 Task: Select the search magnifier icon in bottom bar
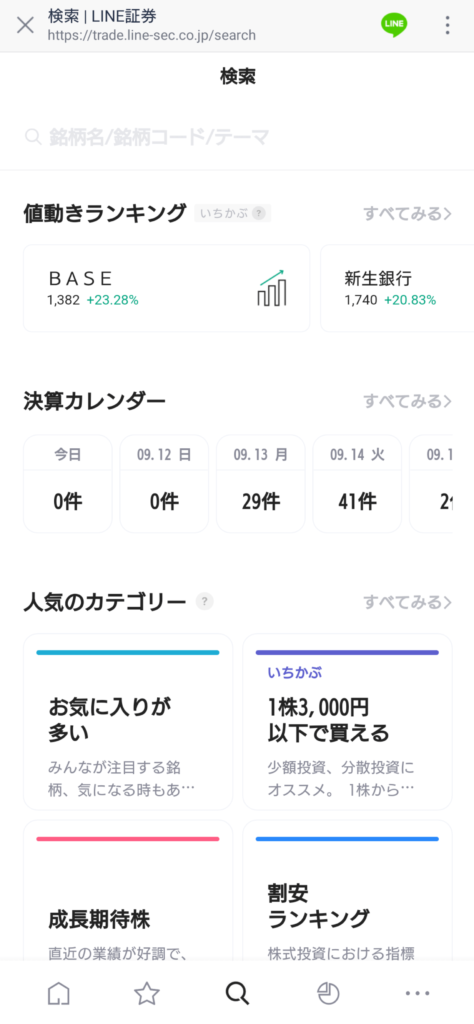237,993
